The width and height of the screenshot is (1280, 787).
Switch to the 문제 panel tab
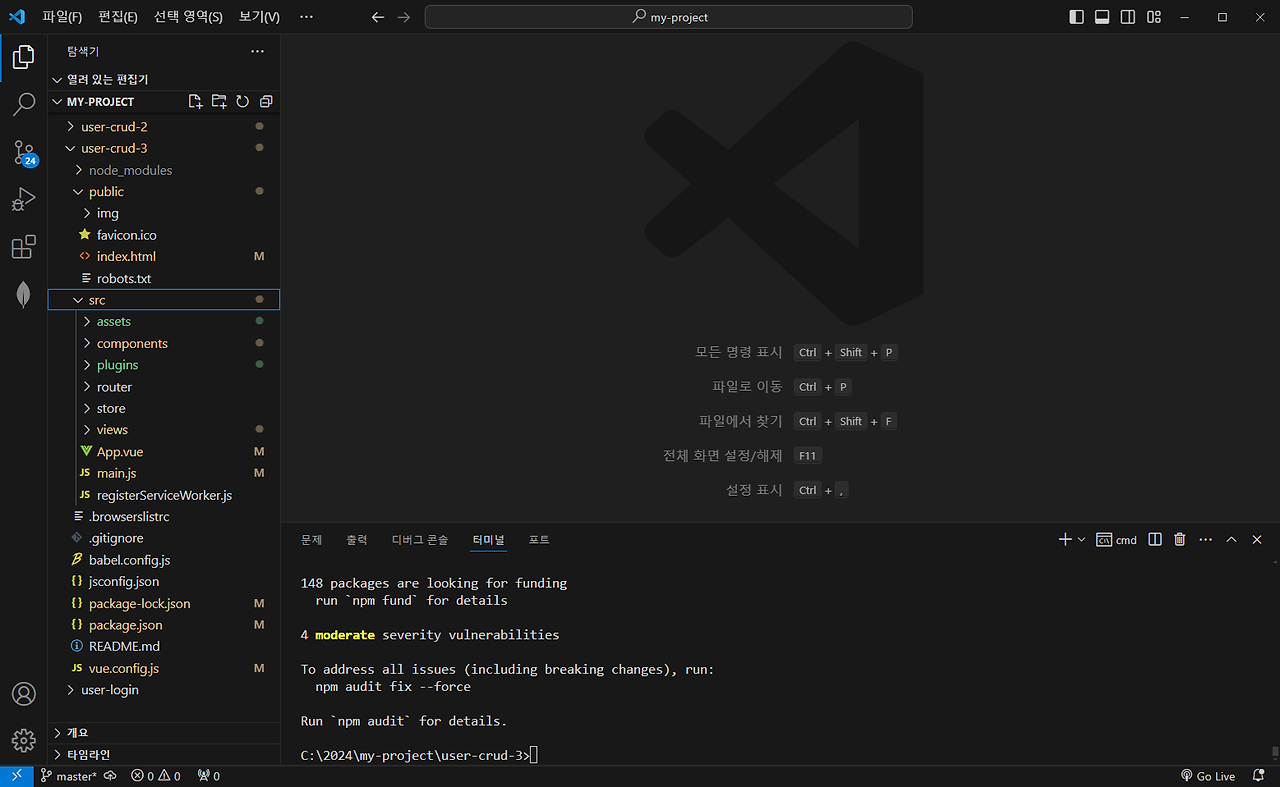coord(311,540)
